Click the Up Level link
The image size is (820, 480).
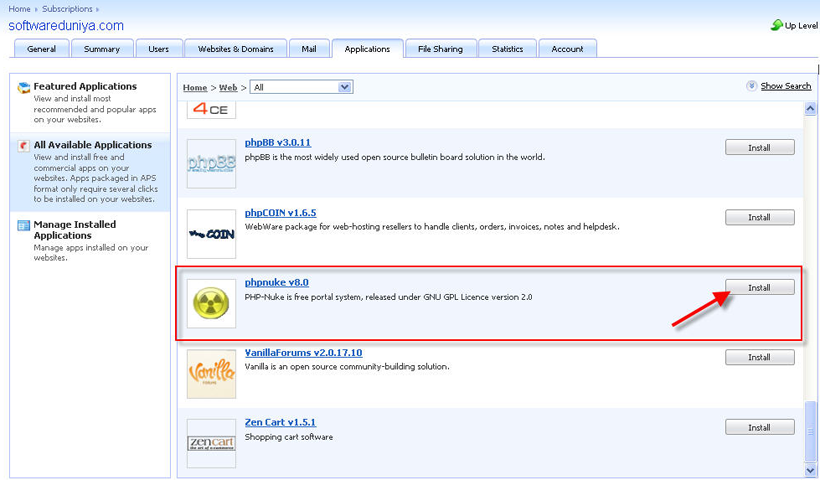(801, 25)
